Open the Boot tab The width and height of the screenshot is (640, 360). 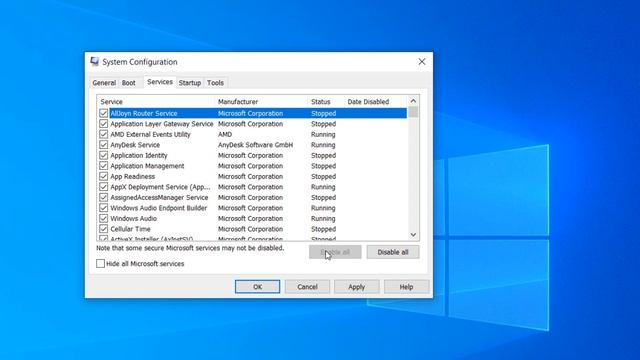[x=129, y=82]
